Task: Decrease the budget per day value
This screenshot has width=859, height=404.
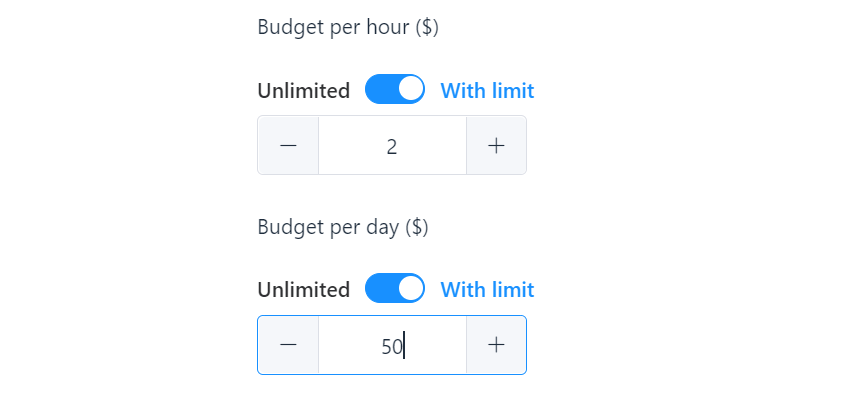Action: point(288,345)
